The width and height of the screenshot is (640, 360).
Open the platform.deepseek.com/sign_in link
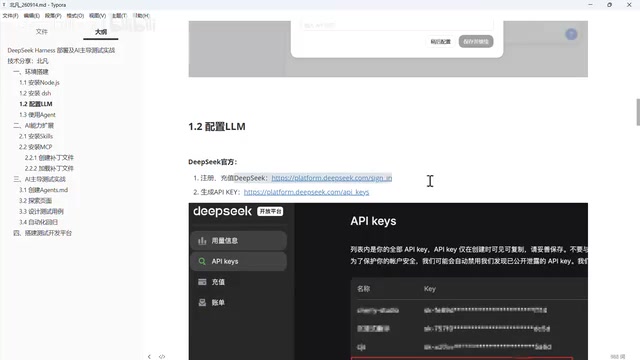tap(331, 178)
